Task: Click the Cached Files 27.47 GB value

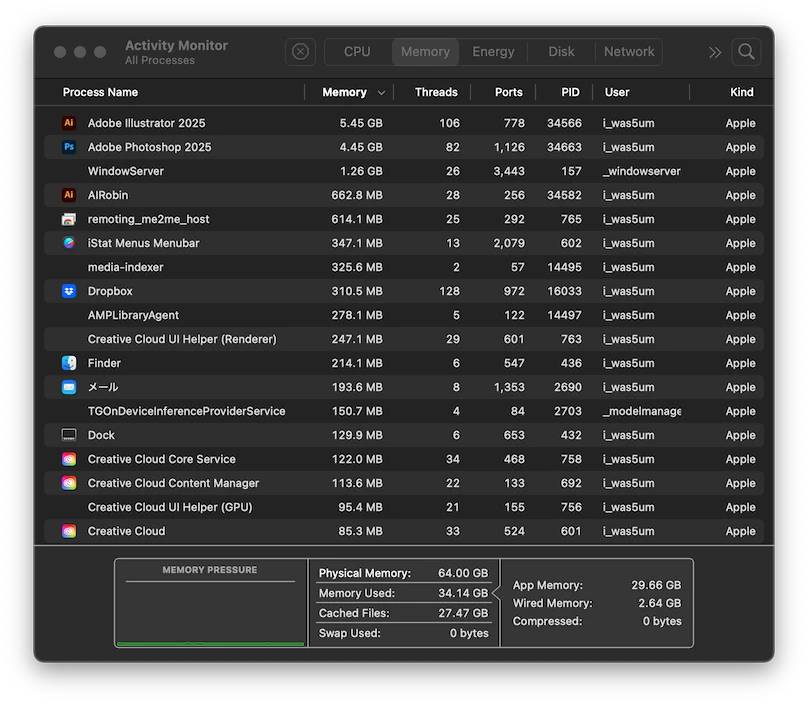Action: point(463,613)
